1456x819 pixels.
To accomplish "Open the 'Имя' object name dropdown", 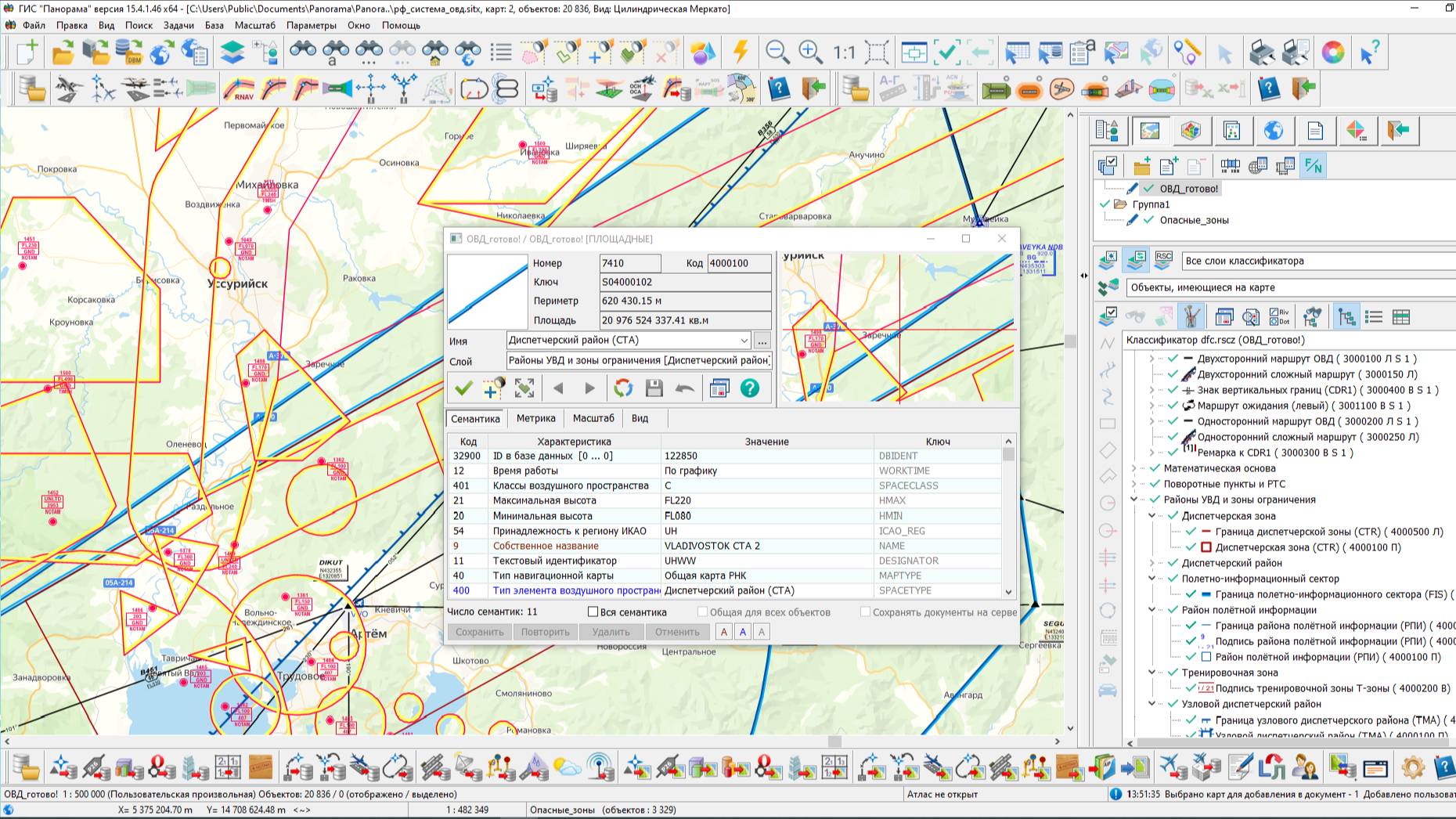I will point(744,341).
